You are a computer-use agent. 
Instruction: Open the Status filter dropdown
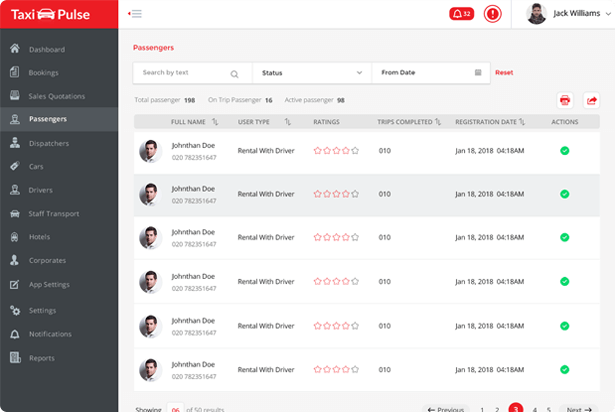311,73
